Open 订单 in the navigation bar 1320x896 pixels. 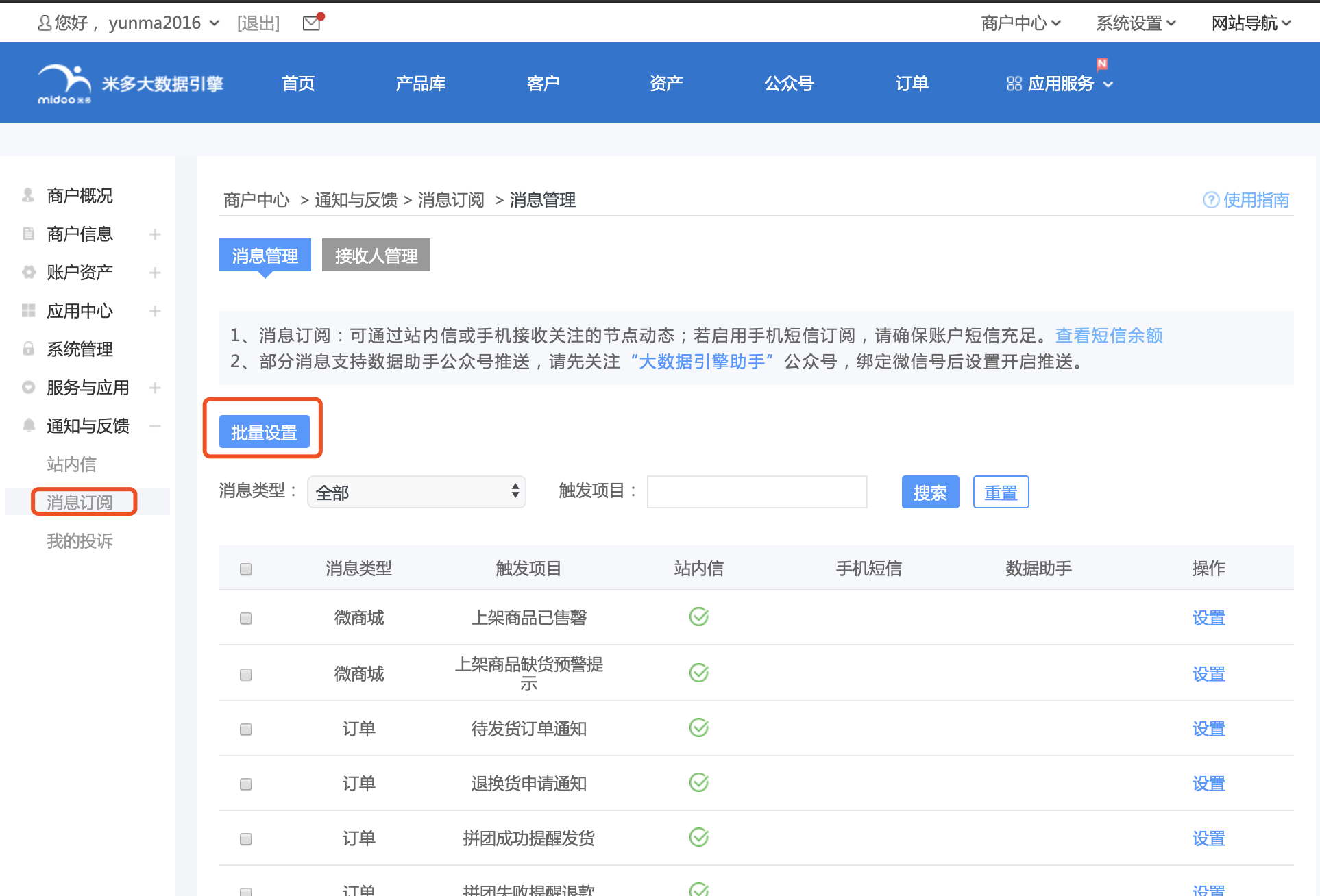click(912, 84)
